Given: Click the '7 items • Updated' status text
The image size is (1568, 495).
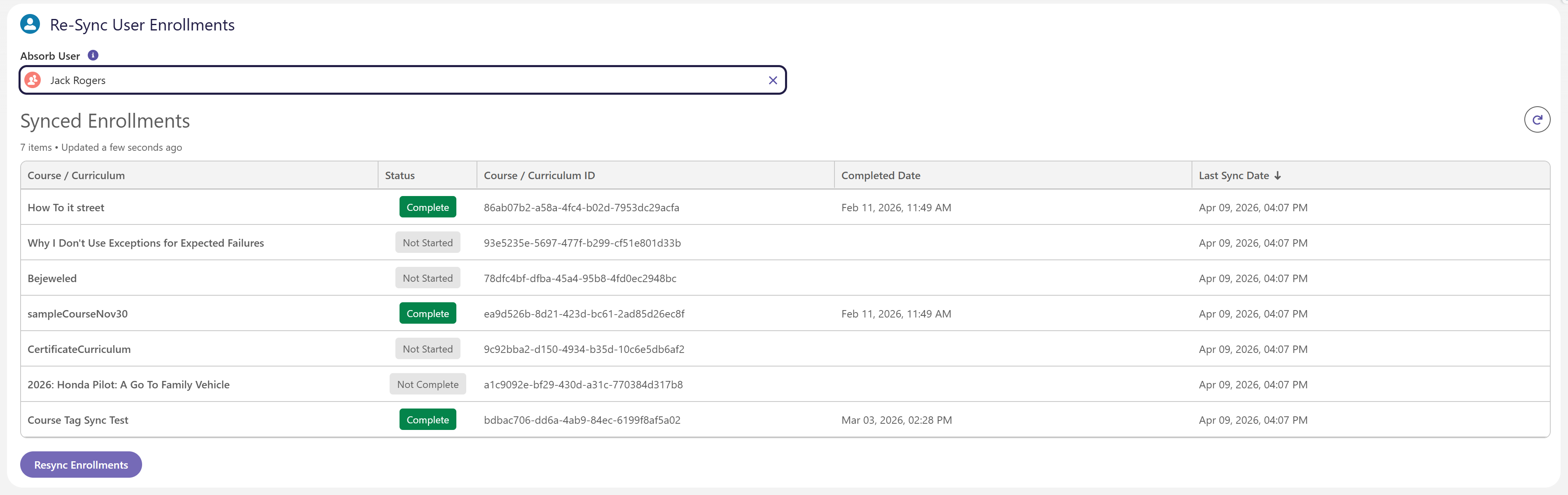Looking at the screenshot, I should coord(101,147).
